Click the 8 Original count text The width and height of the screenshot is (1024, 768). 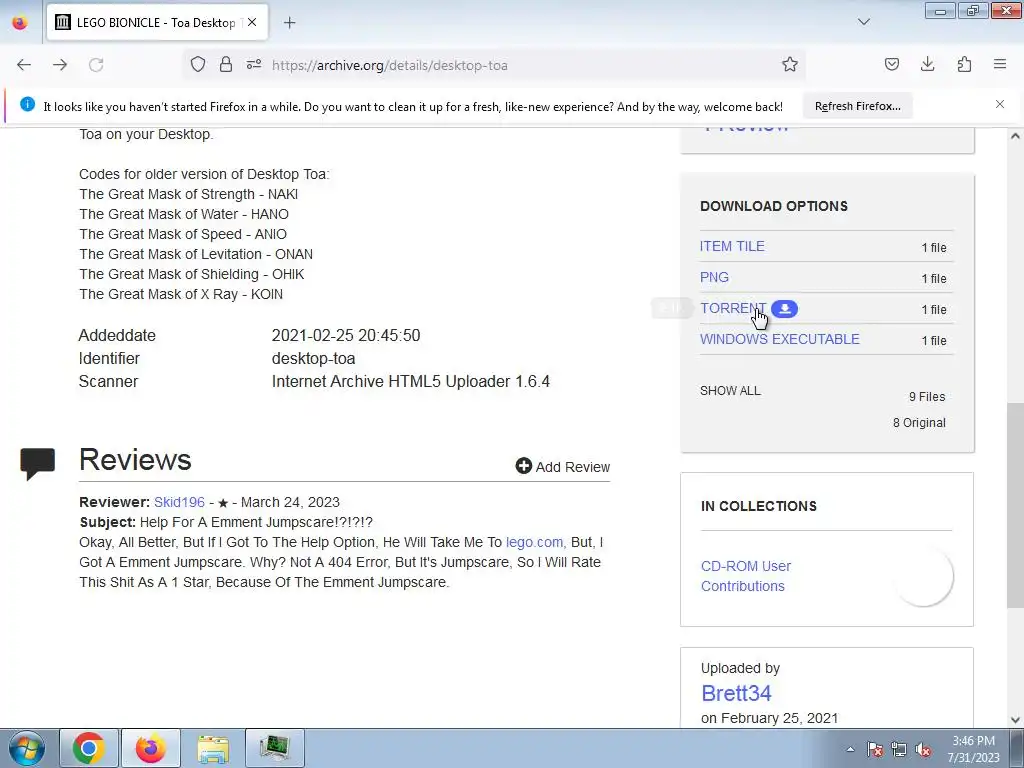[x=920, y=423]
